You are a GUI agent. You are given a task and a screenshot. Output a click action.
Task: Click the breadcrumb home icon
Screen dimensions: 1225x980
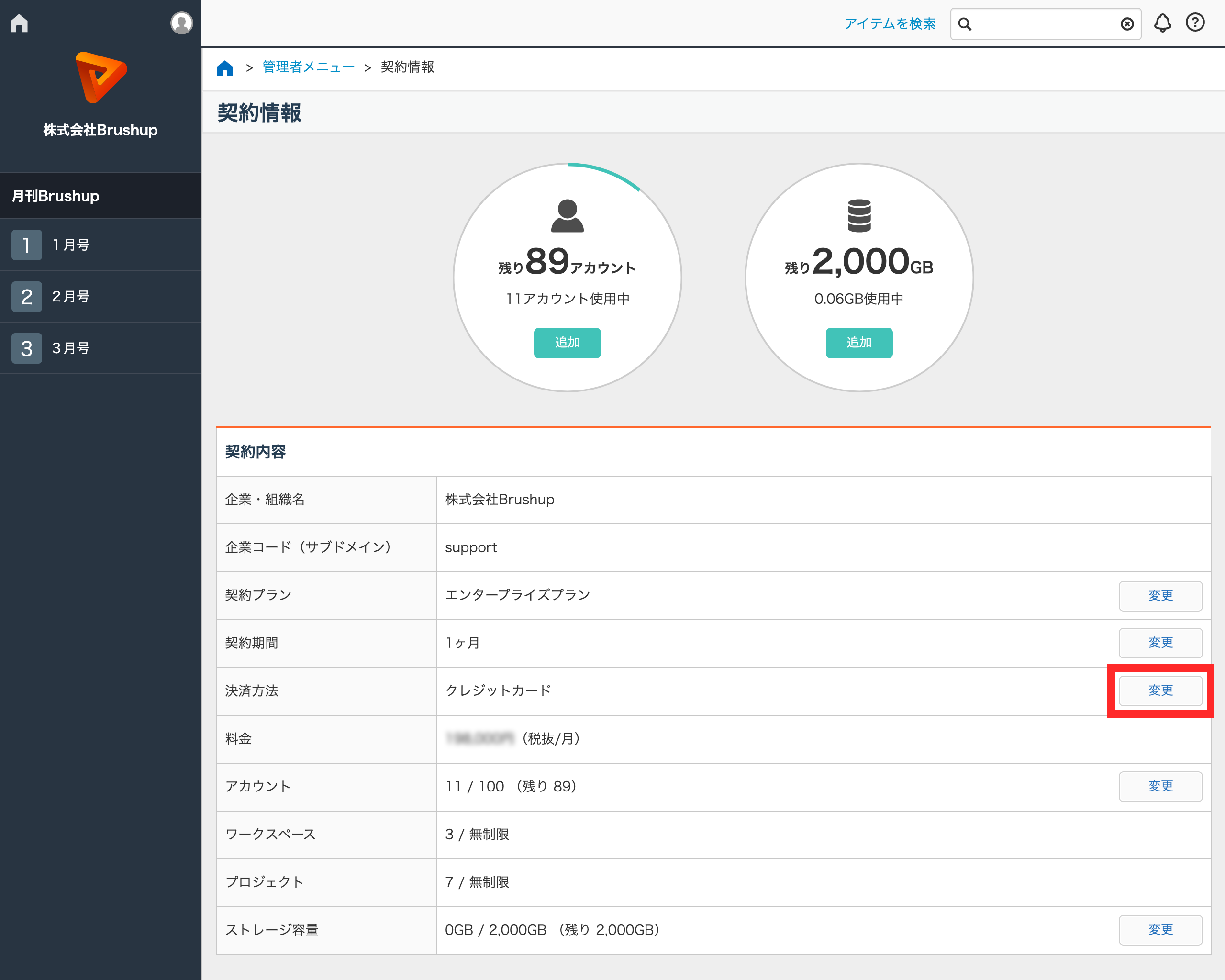pos(225,67)
